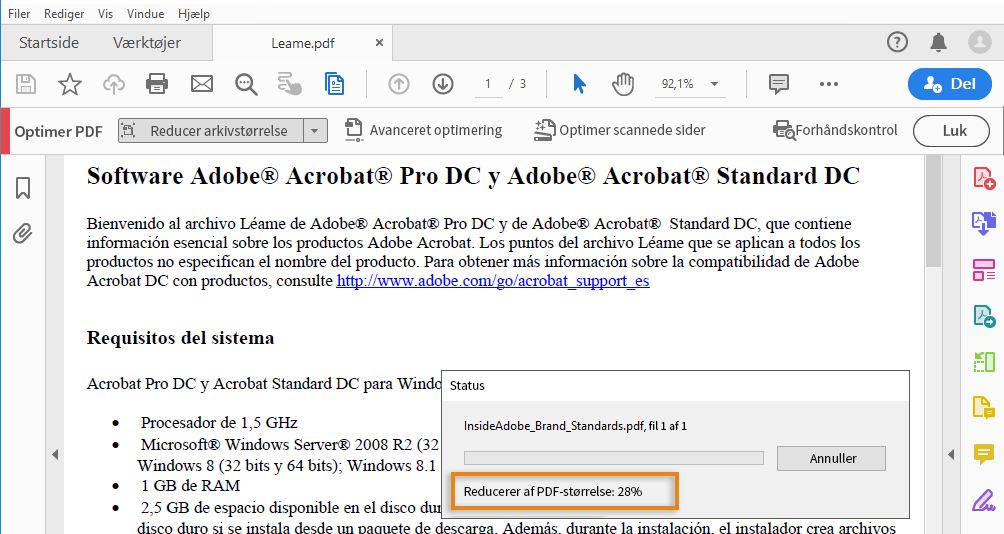The width and height of the screenshot is (1004, 534).
Task: Select the Leame.pdf document tab
Action: coord(302,43)
